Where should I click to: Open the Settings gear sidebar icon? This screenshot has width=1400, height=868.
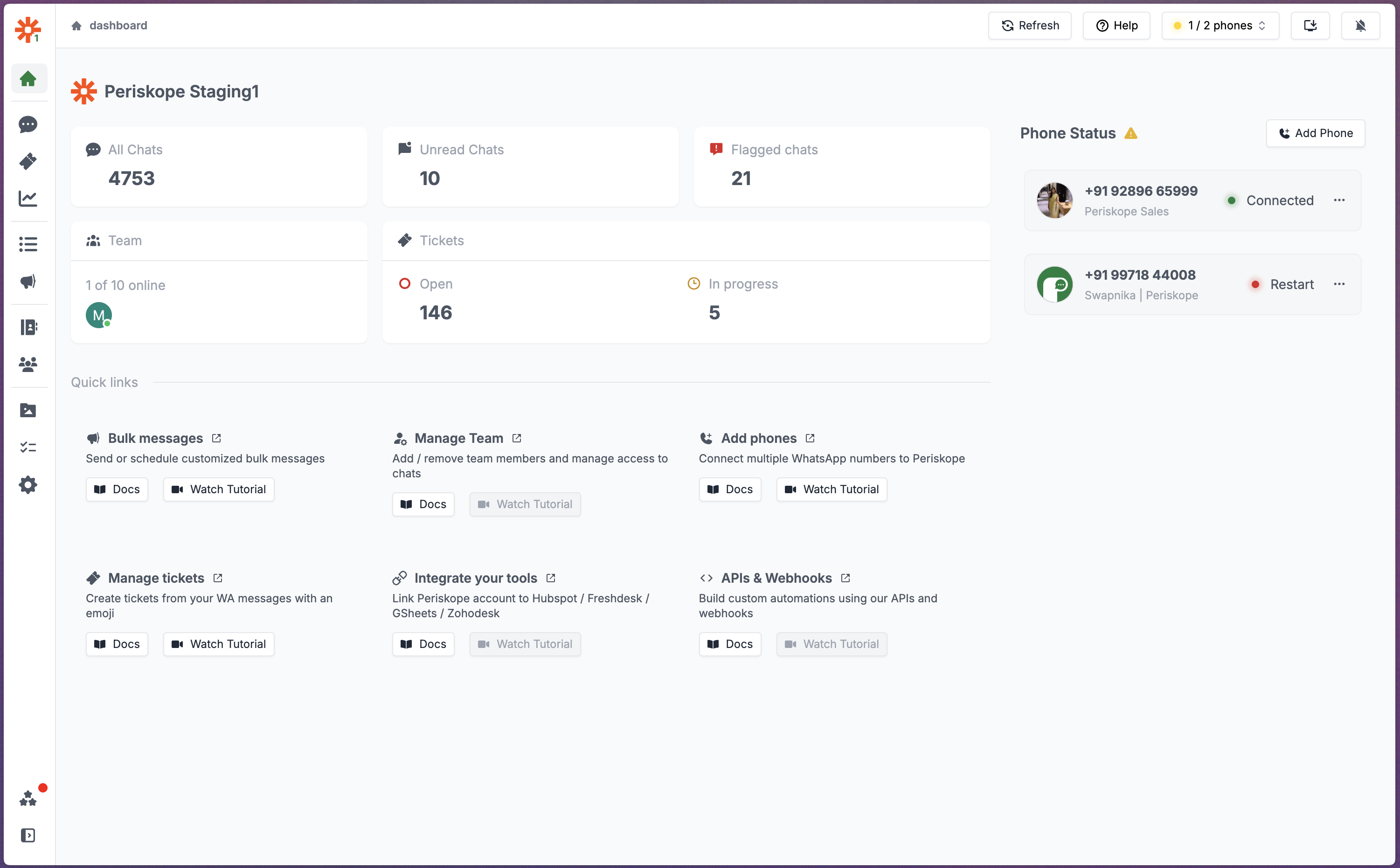click(x=28, y=485)
